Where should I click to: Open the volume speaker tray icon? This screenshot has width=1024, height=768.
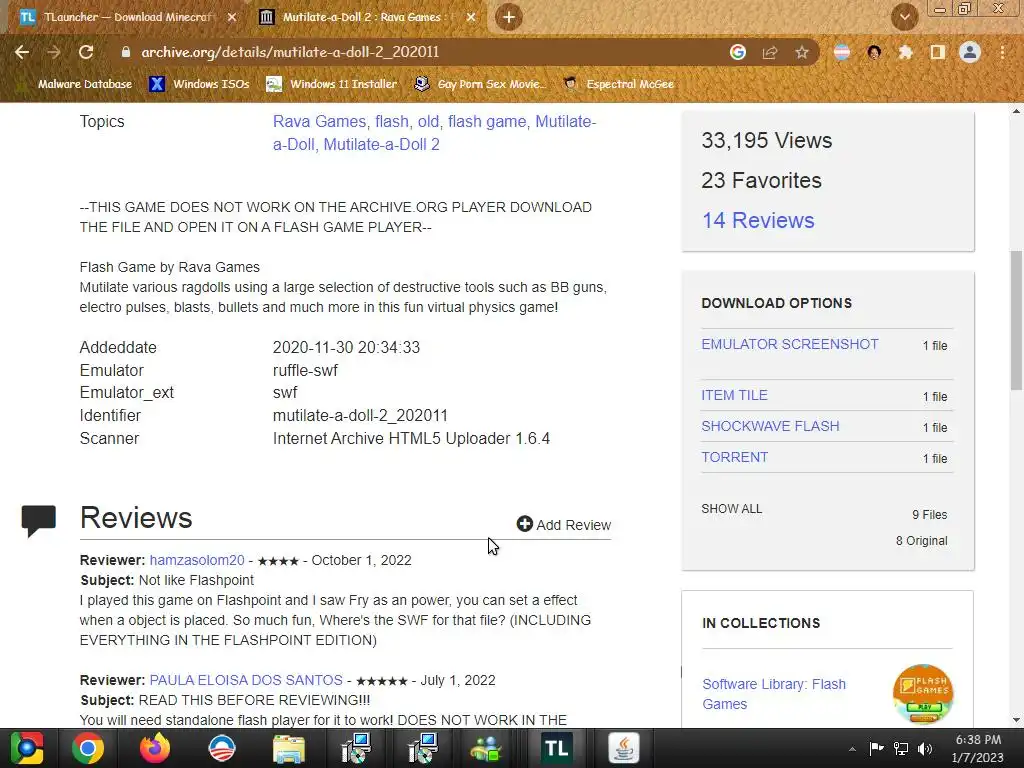click(x=925, y=749)
